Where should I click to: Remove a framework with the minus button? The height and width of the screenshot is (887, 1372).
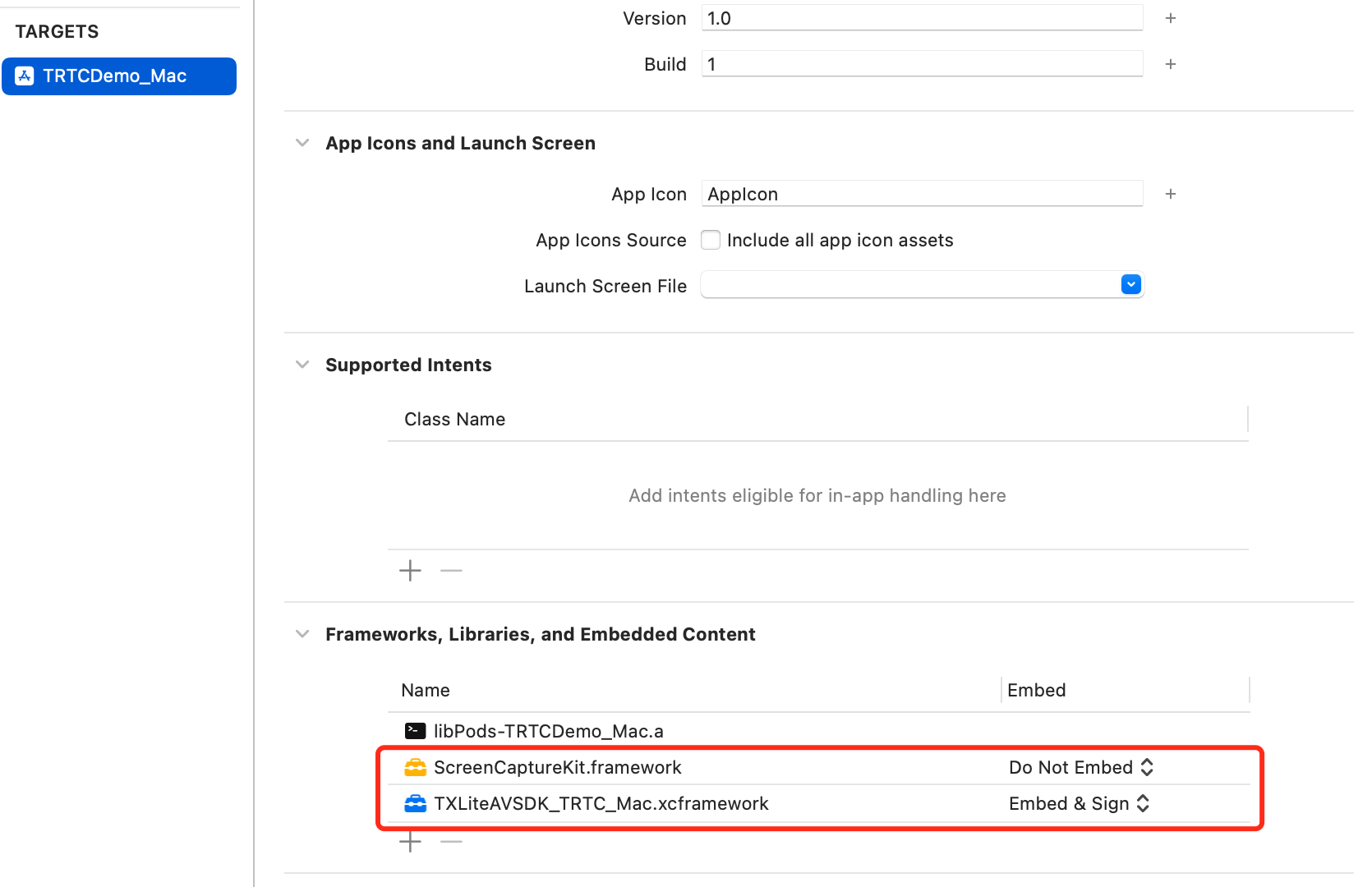451,842
